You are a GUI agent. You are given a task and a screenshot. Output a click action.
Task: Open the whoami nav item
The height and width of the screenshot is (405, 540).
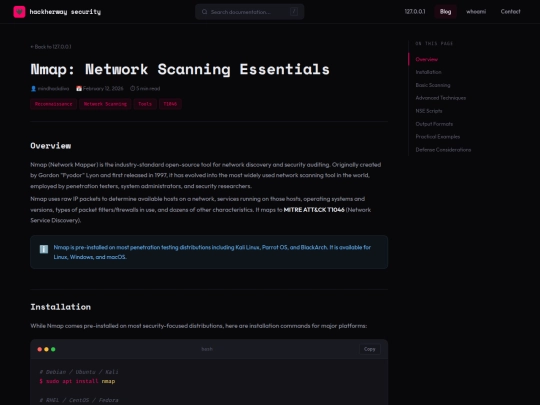coord(476,11)
